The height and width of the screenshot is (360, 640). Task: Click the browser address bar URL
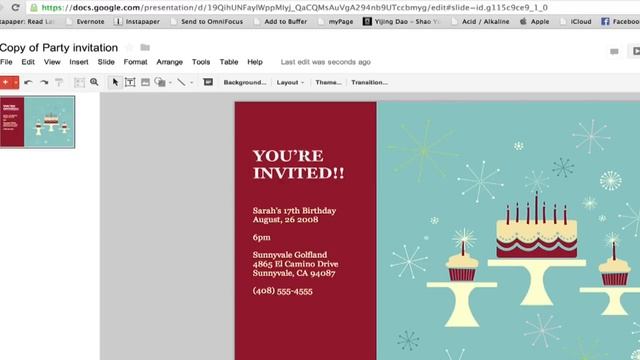tap(294, 8)
